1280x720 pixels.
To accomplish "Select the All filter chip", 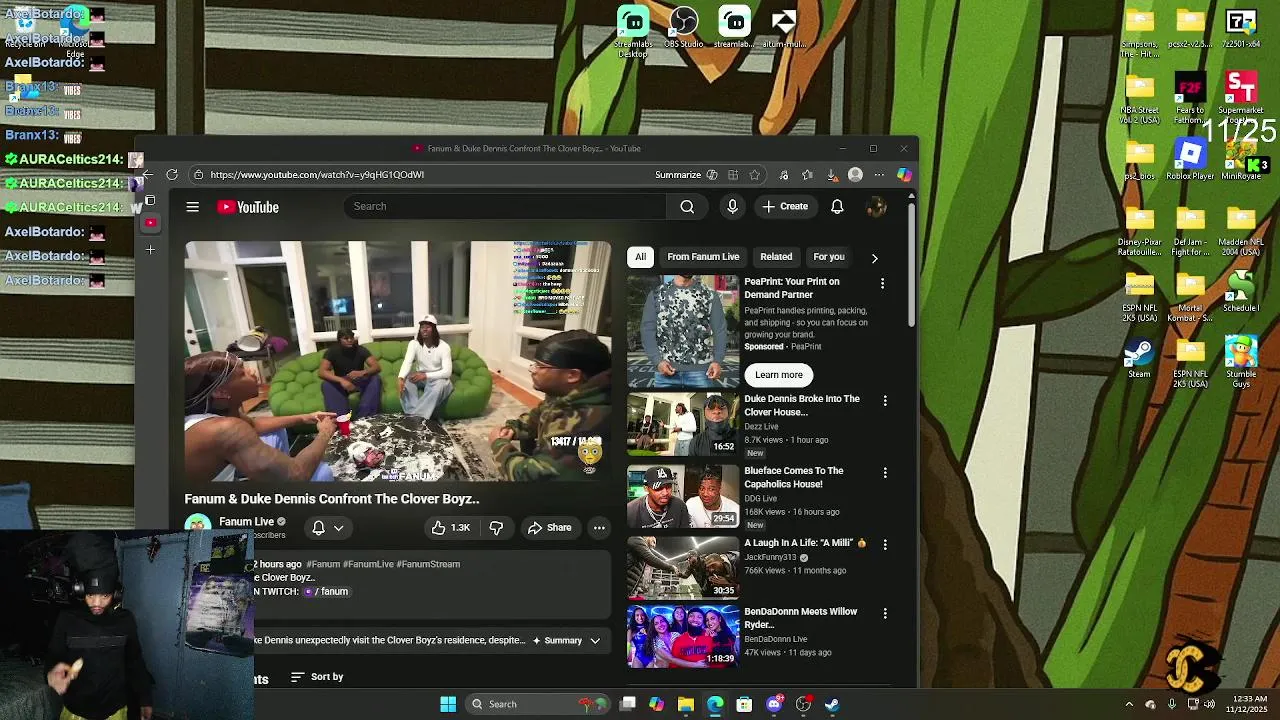I will (x=640, y=257).
